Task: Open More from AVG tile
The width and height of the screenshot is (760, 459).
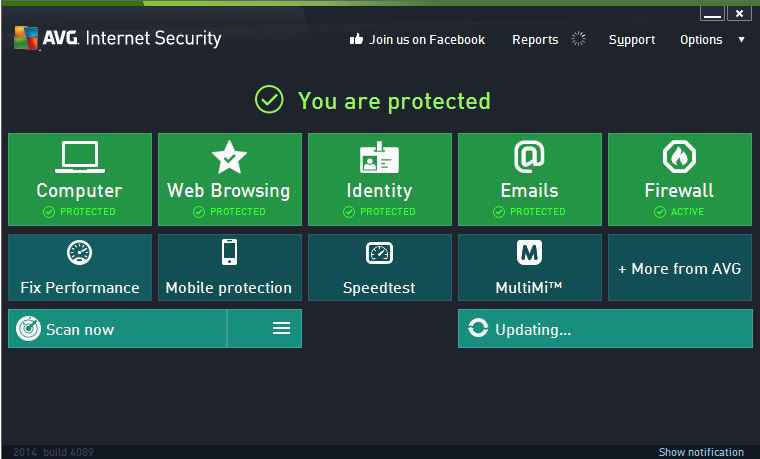Action: tap(680, 268)
